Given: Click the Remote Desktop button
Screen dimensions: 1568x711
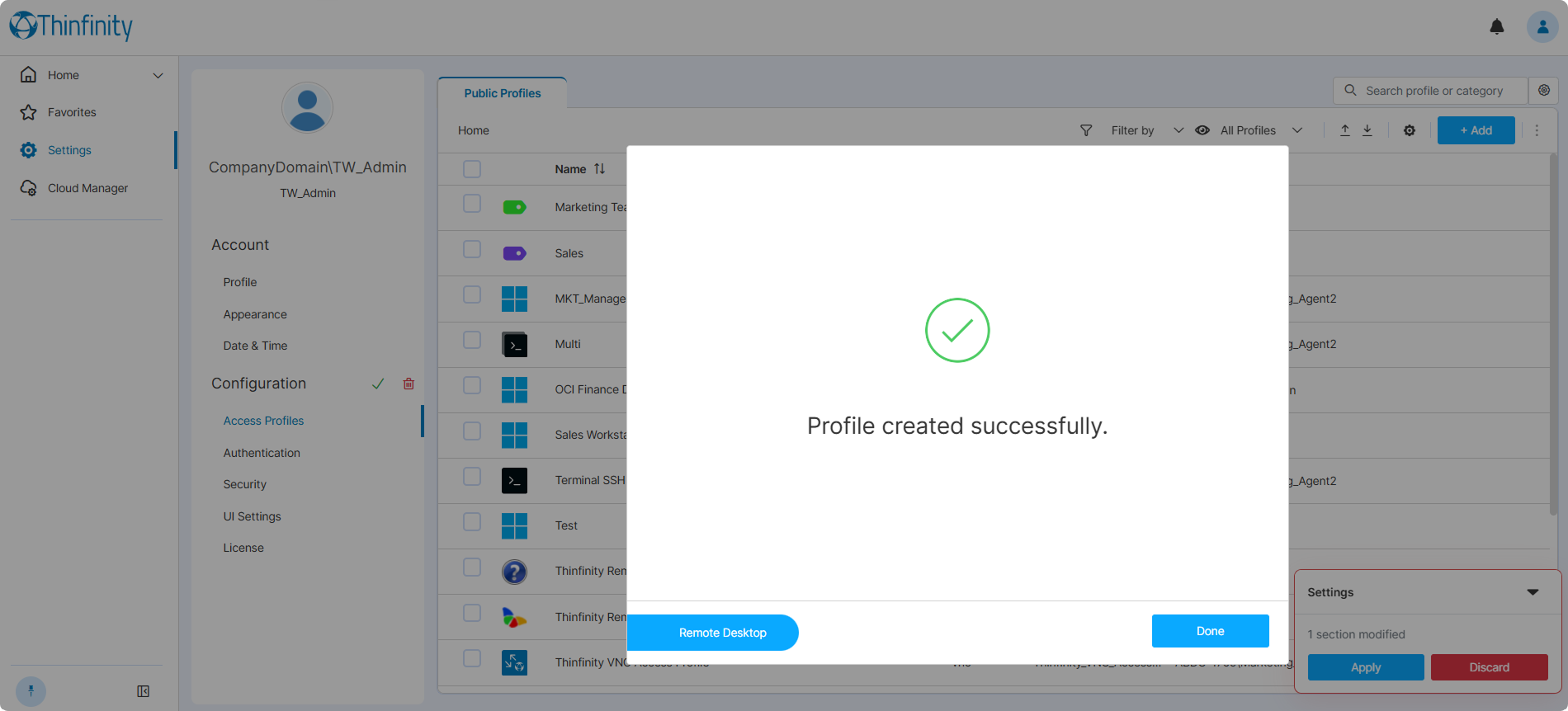Looking at the screenshot, I should coord(713,633).
